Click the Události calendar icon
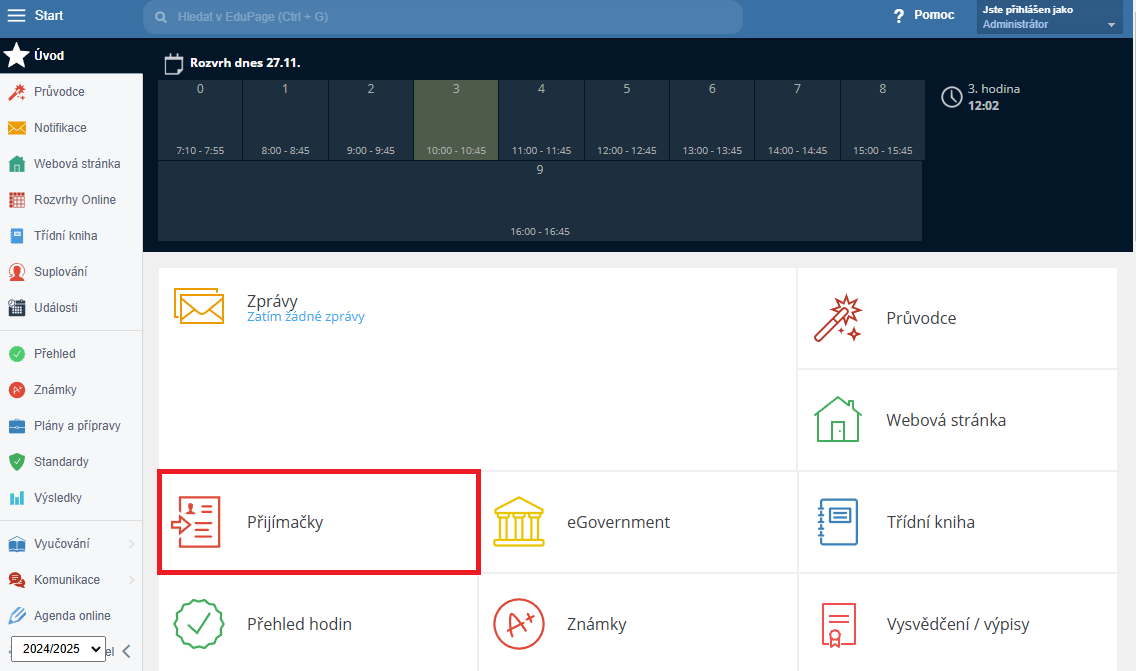 pos(16,307)
